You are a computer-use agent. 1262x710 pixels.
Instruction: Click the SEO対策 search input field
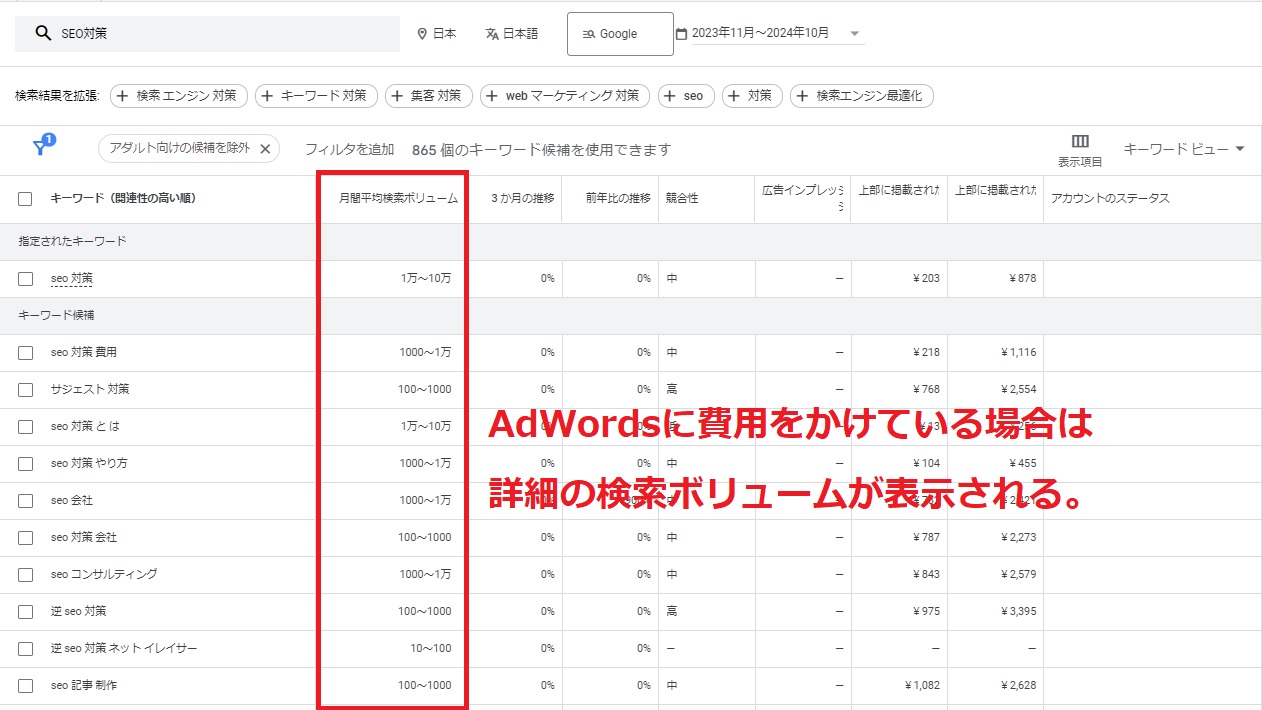[x=207, y=33]
